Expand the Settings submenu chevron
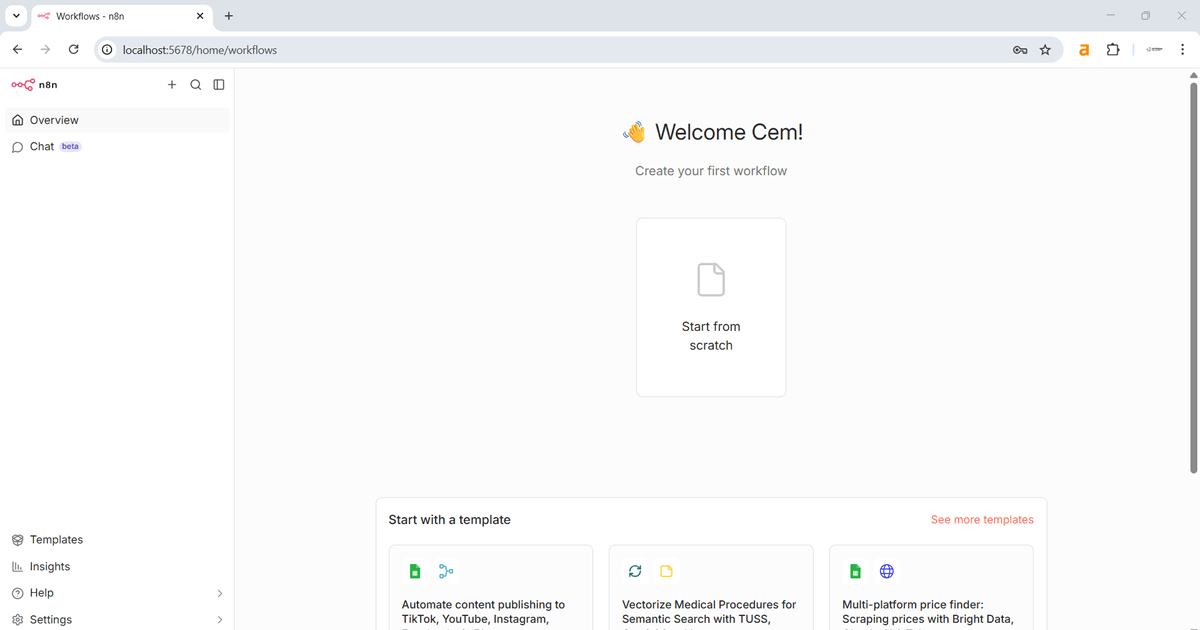Screen dimensions: 1200x630 [x=220, y=620]
